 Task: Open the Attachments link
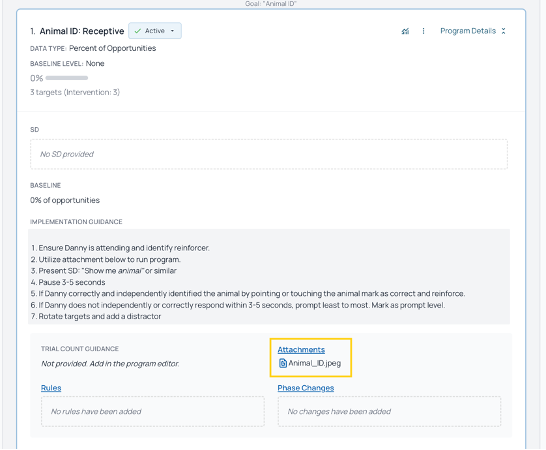click(301, 350)
